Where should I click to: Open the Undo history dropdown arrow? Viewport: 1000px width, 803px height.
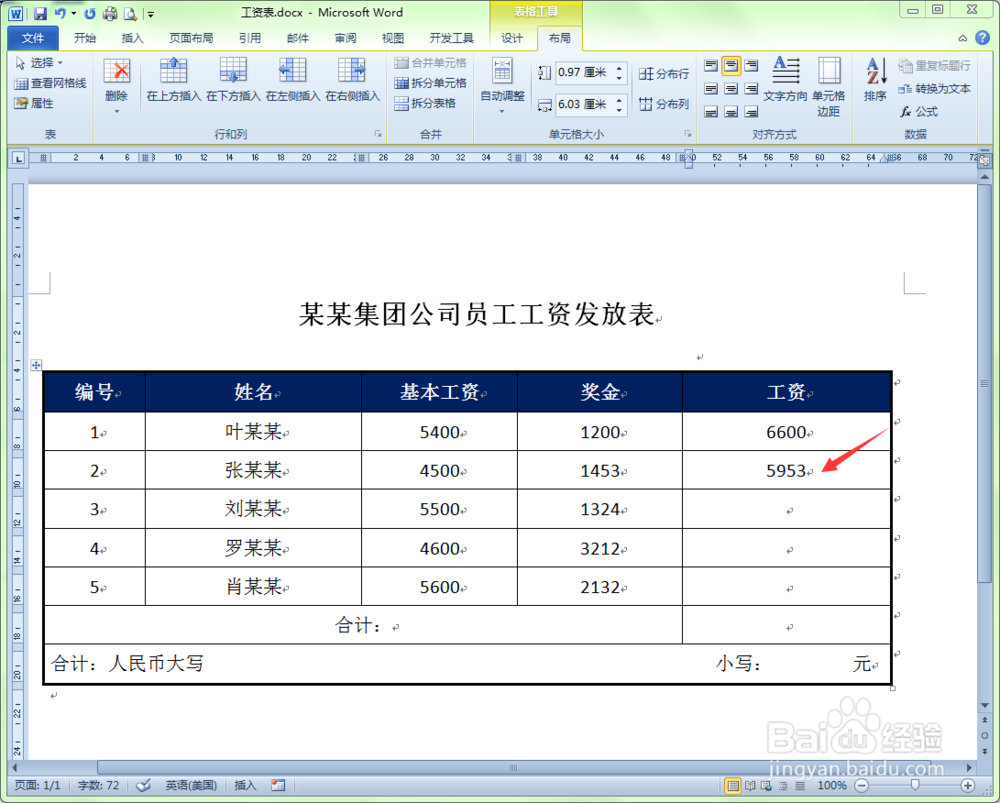[73, 13]
